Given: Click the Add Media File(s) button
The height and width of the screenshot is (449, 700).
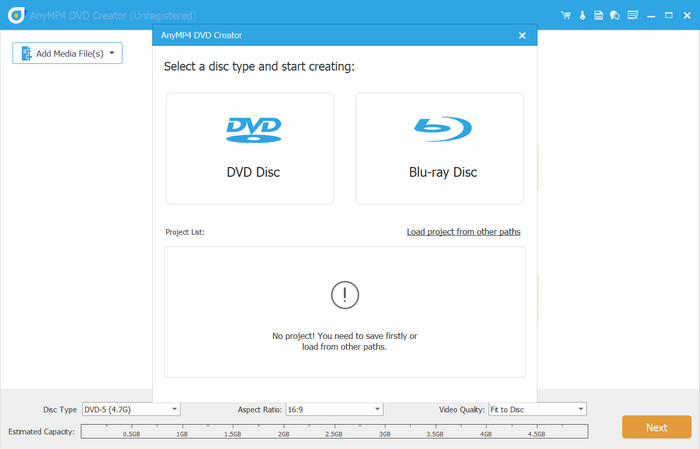Looking at the screenshot, I should pyautogui.click(x=67, y=53).
